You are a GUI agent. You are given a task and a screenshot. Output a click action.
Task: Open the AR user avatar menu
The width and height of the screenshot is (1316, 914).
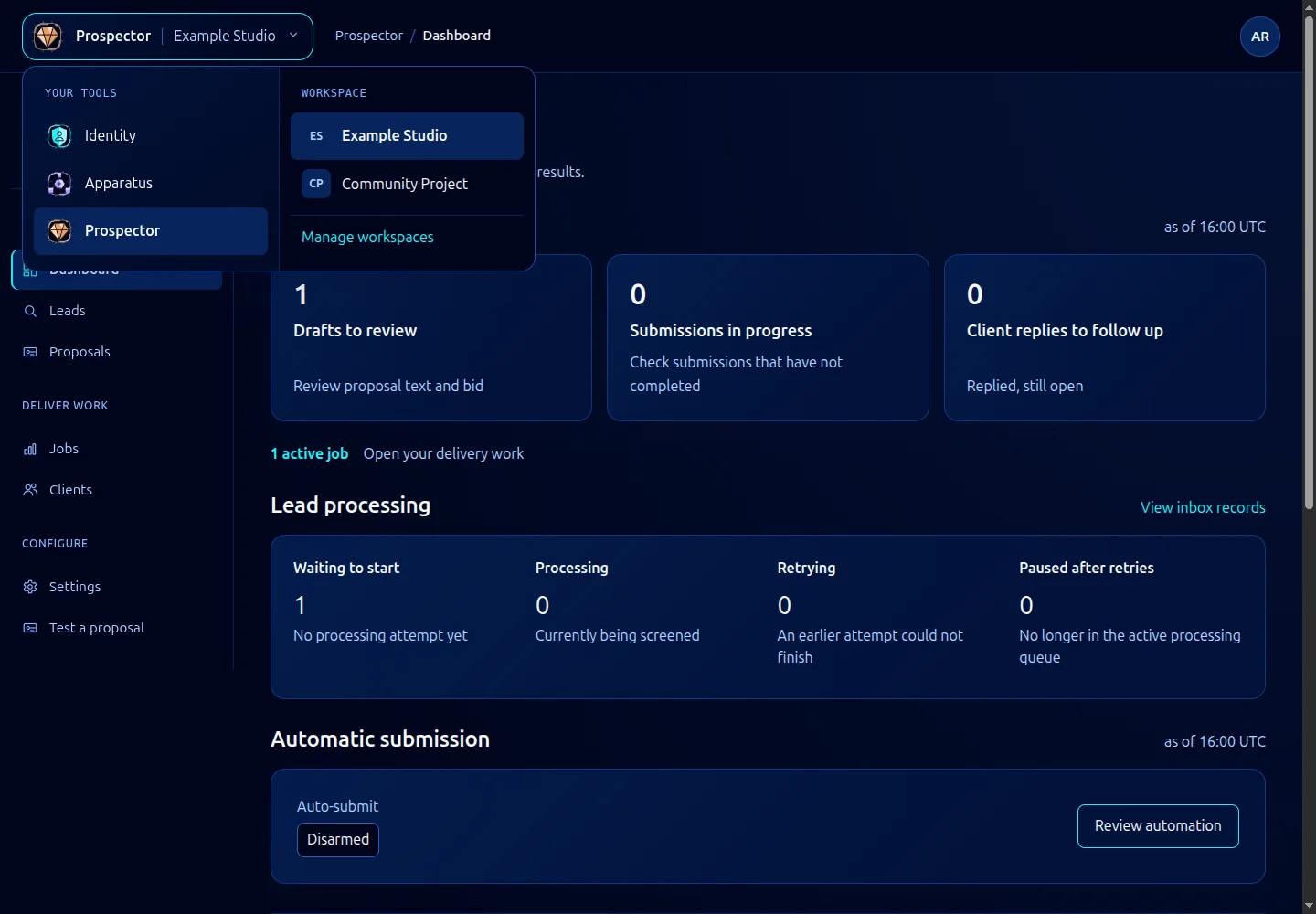point(1260,37)
